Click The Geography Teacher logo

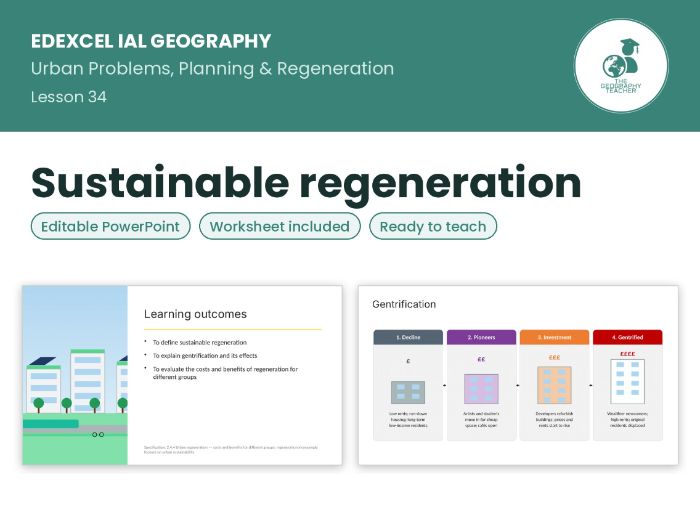click(x=621, y=66)
